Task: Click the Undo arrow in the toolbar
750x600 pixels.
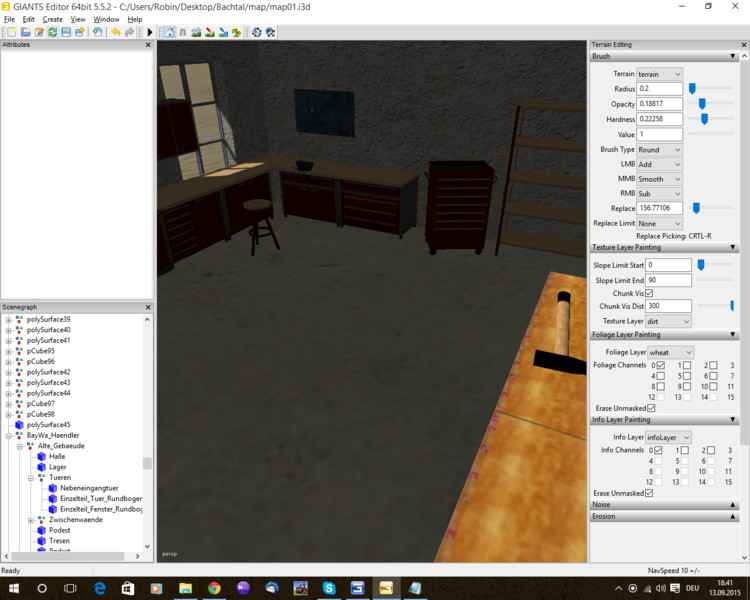Action: click(116, 32)
